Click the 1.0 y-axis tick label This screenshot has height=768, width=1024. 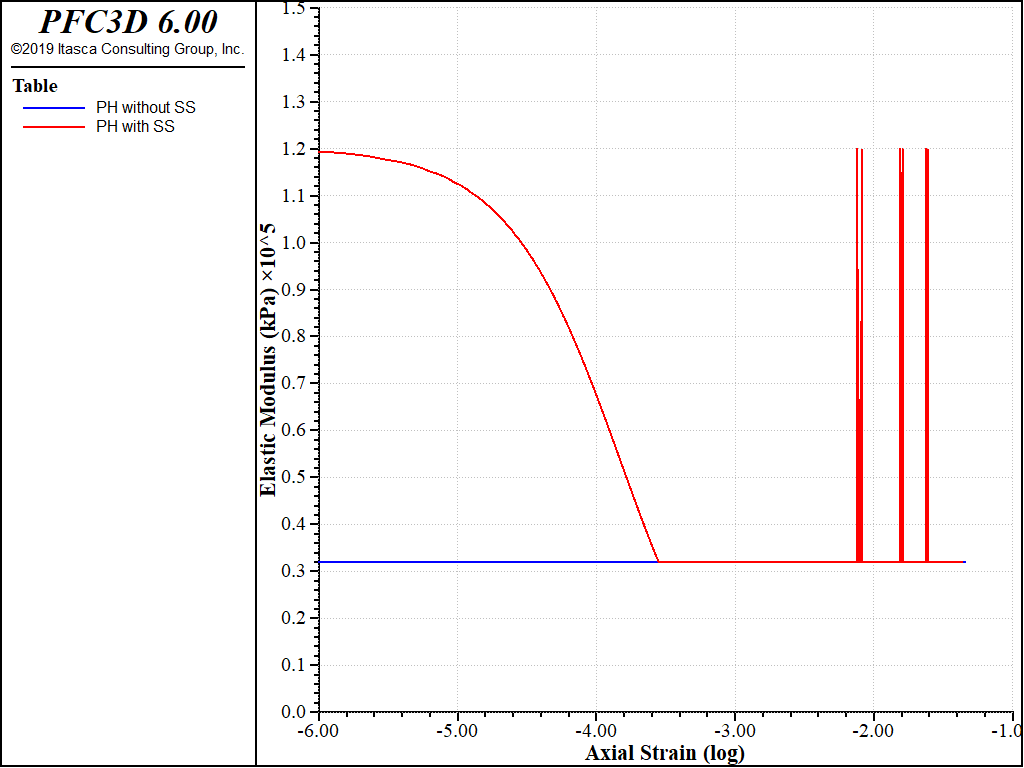(293, 243)
